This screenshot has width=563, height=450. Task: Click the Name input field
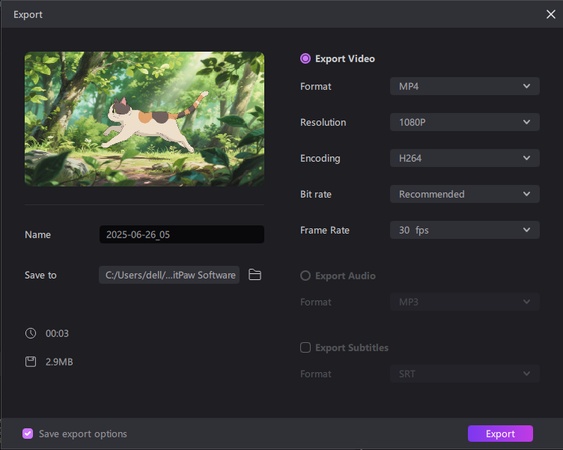(182, 235)
